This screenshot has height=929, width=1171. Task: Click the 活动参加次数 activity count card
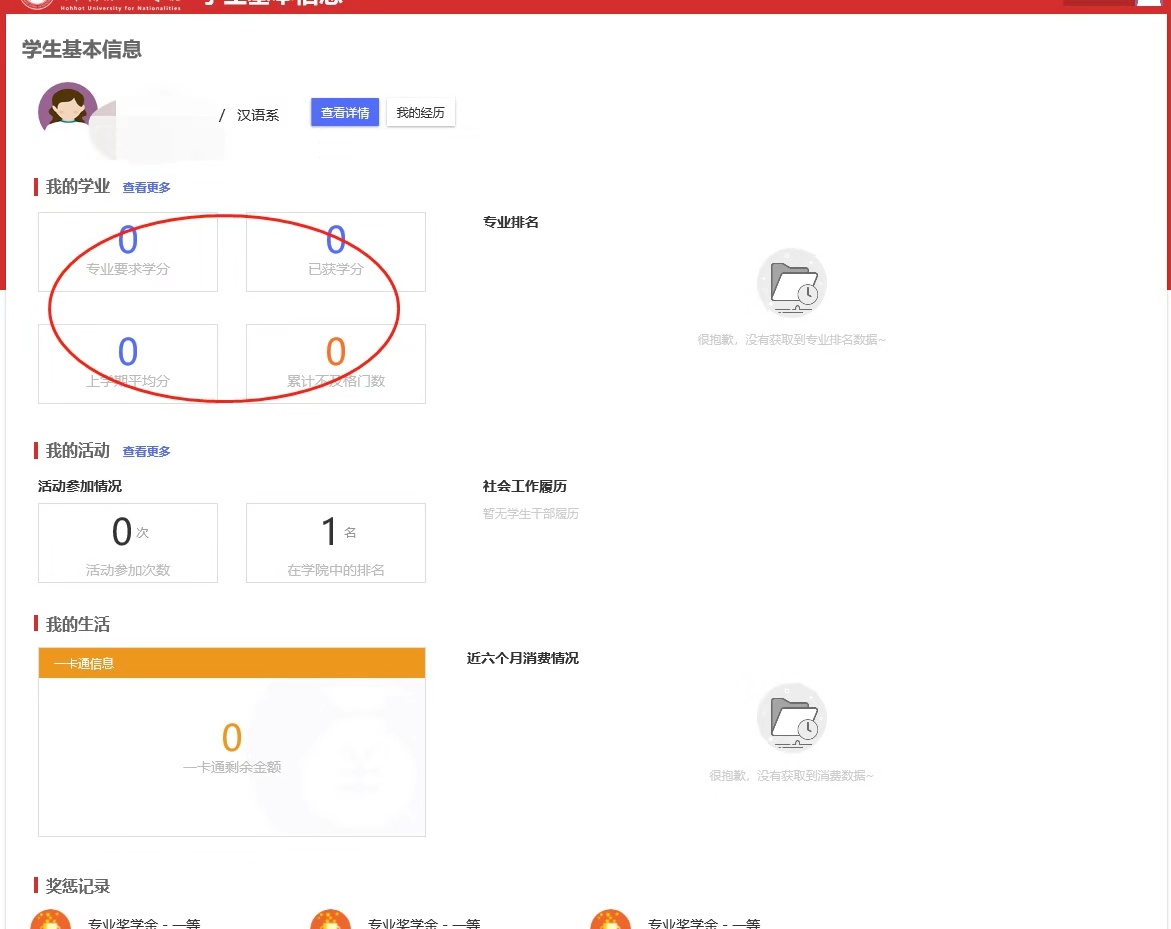128,543
